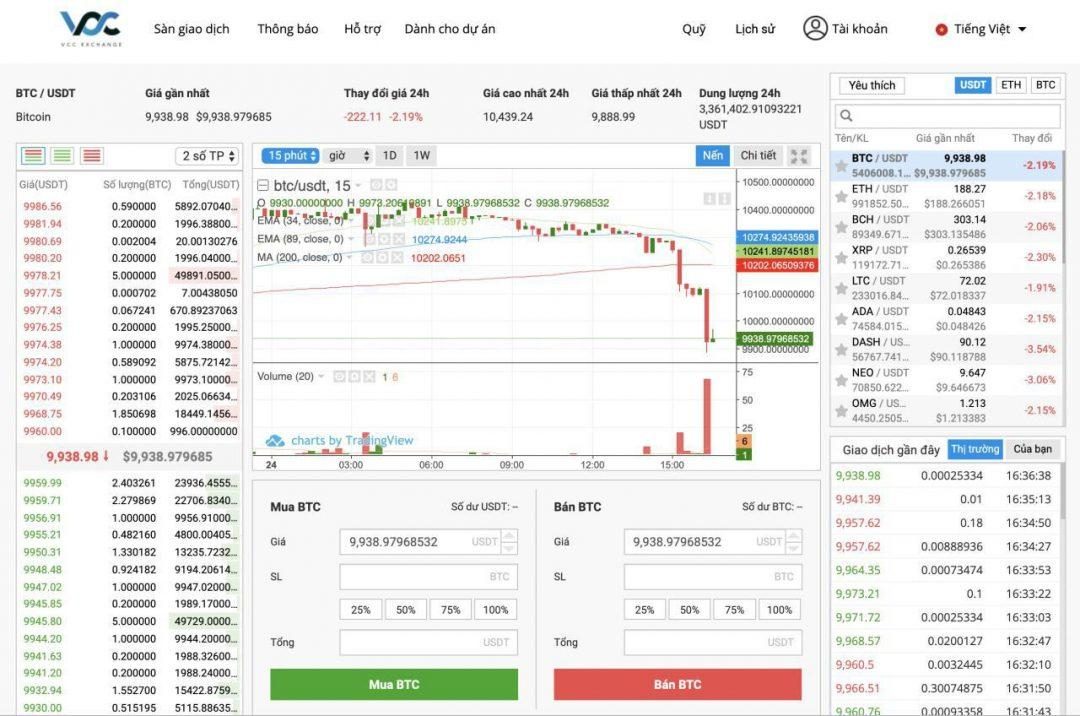1080x716 pixels.
Task: Open Dành cho dự án menu
Action: (450, 29)
